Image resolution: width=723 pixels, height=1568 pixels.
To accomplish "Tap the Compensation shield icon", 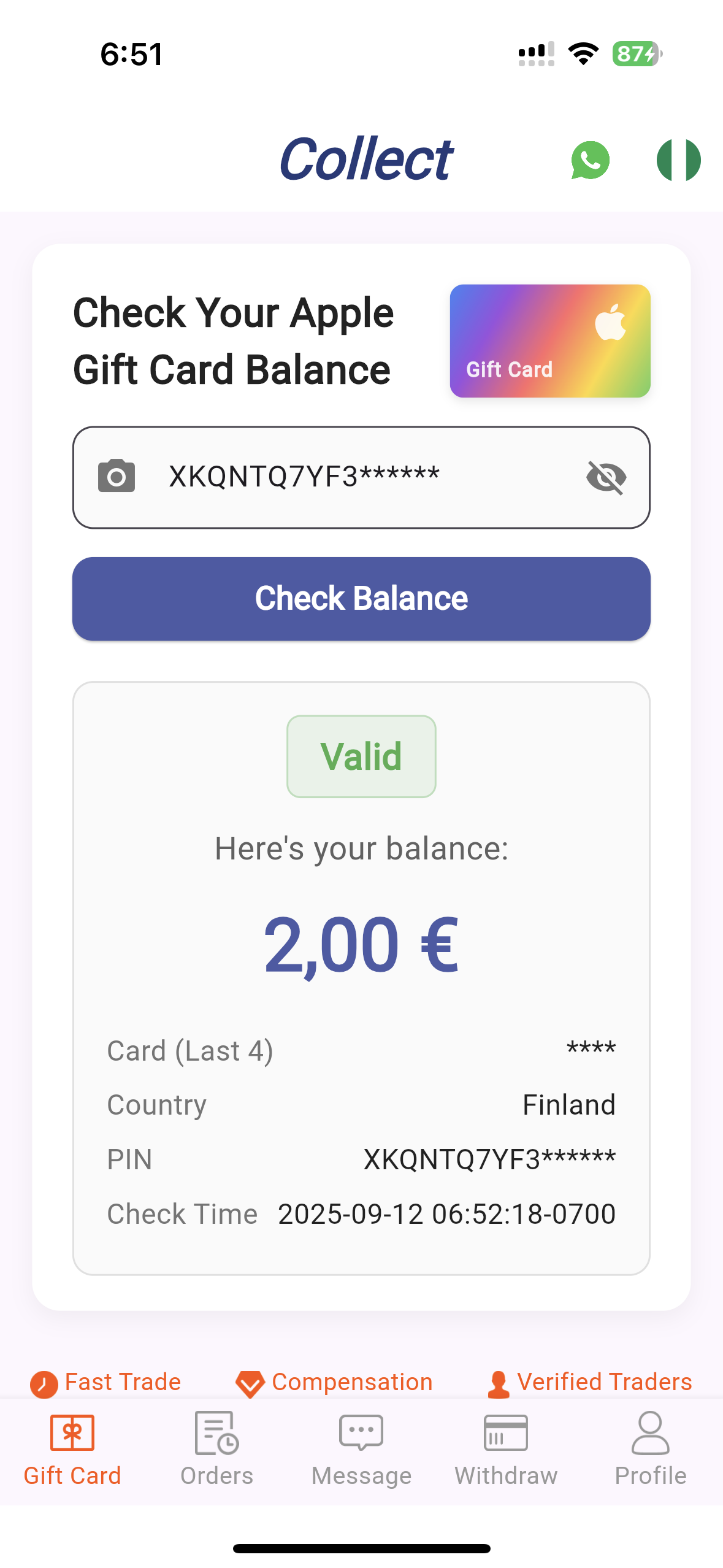I will click(x=250, y=1384).
